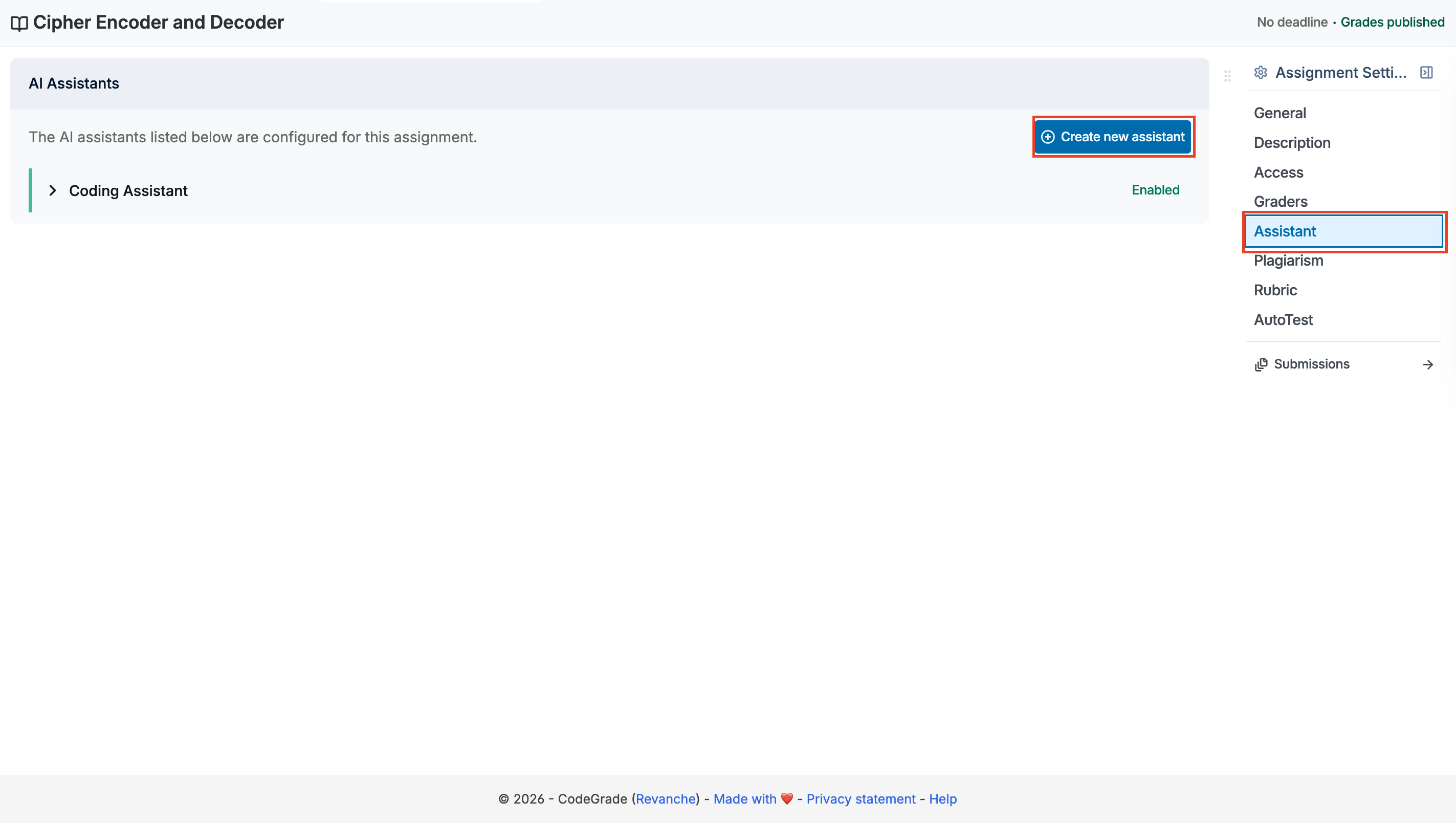The width and height of the screenshot is (1456, 823).
Task: Grab the sidebar drag handle dots
Action: tap(1227, 76)
